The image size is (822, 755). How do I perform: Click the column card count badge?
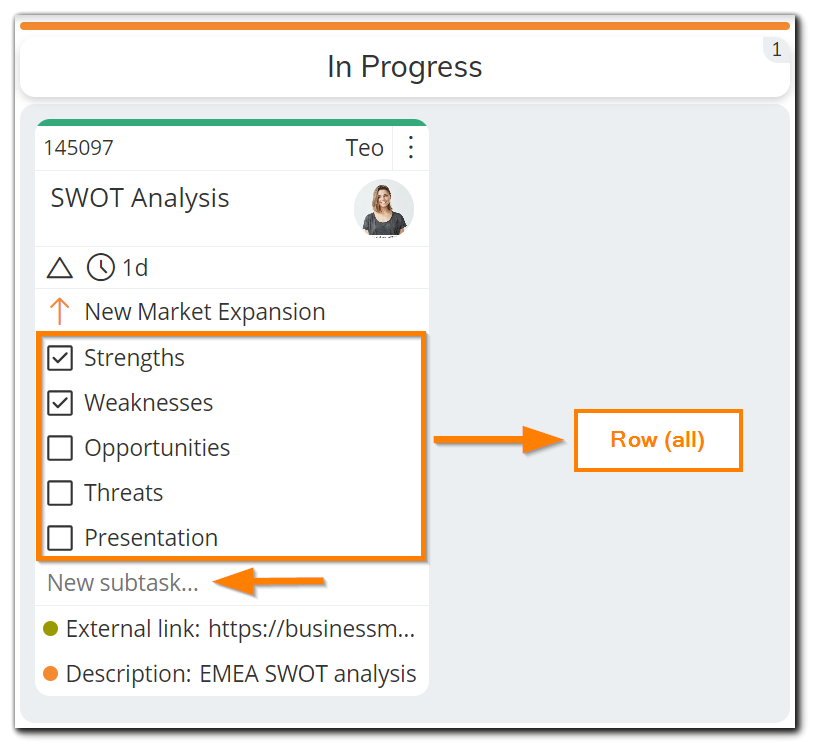point(776,50)
